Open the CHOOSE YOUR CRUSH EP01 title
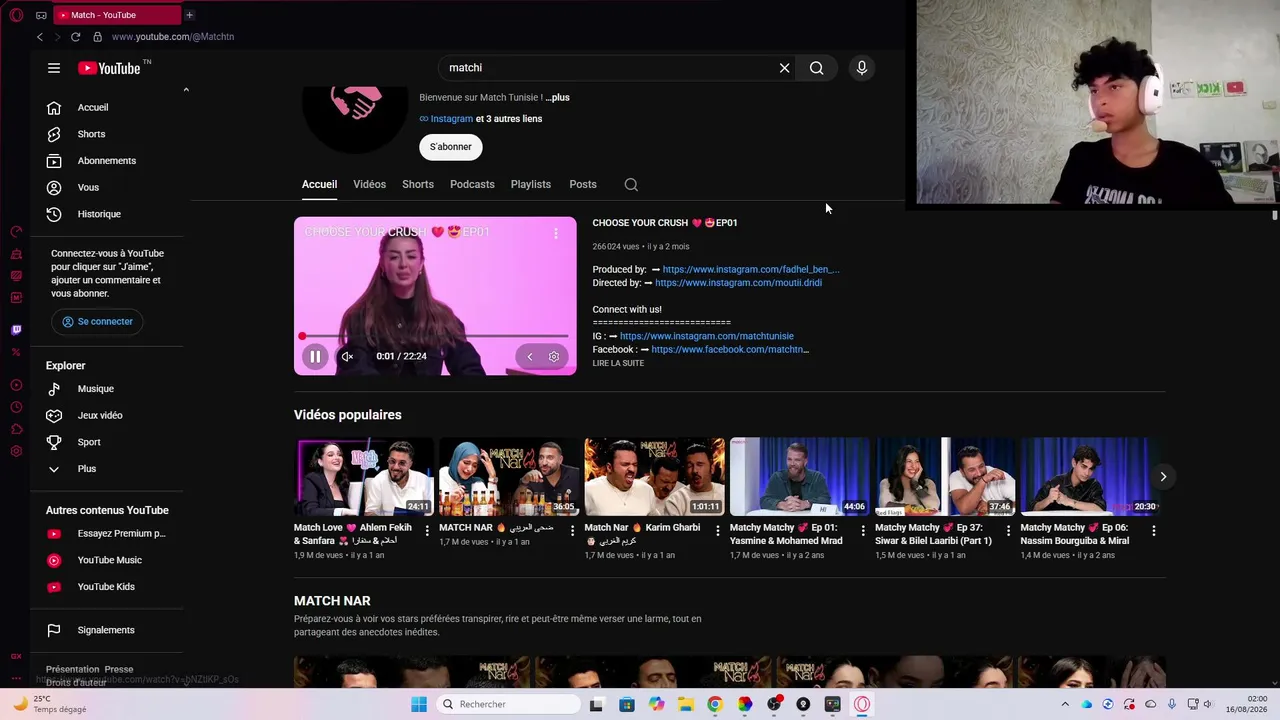Viewport: 1280px width, 720px height. coord(665,223)
